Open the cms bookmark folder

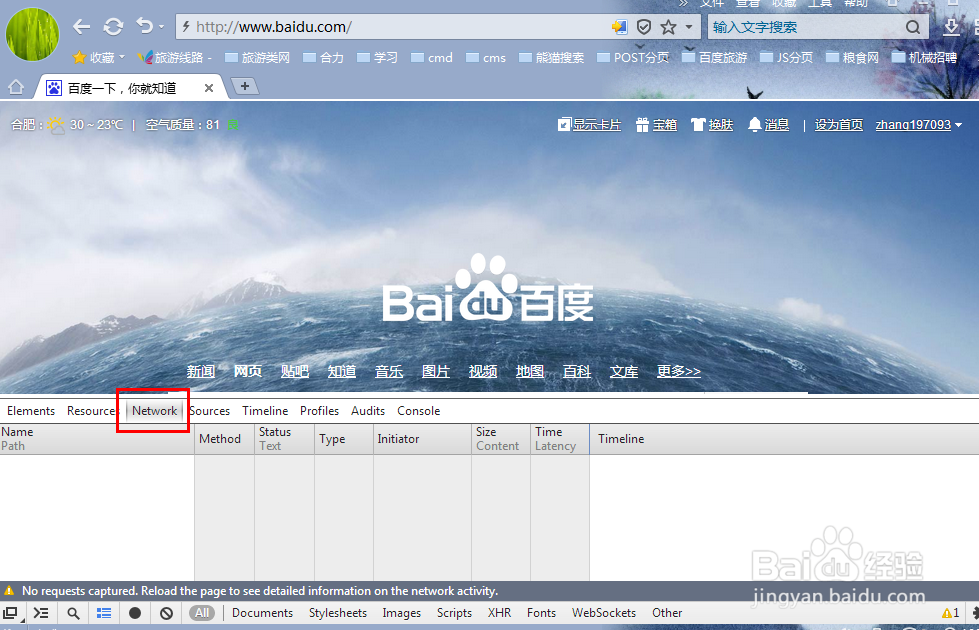coord(486,57)
